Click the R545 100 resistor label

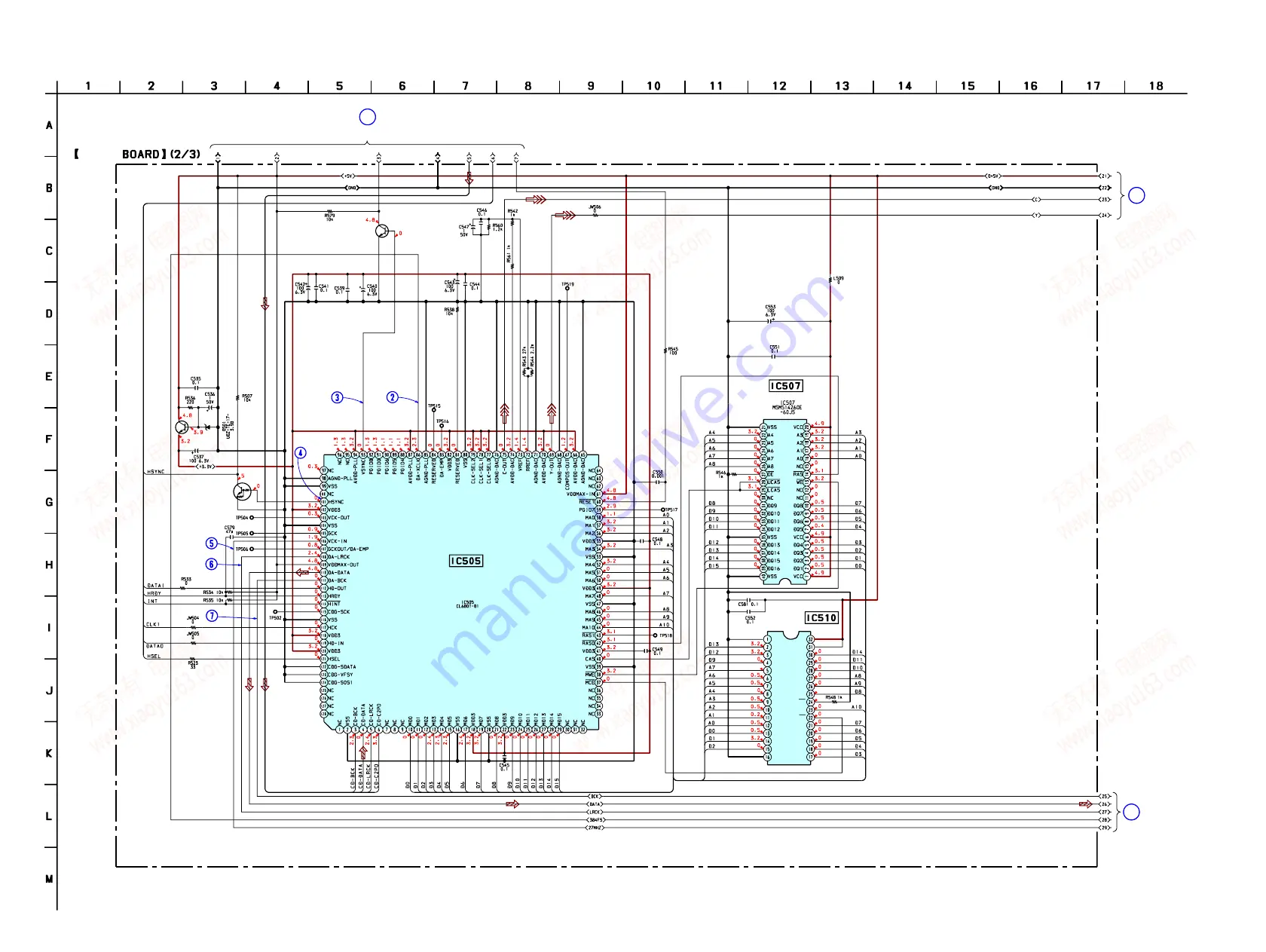pos(673,351)
